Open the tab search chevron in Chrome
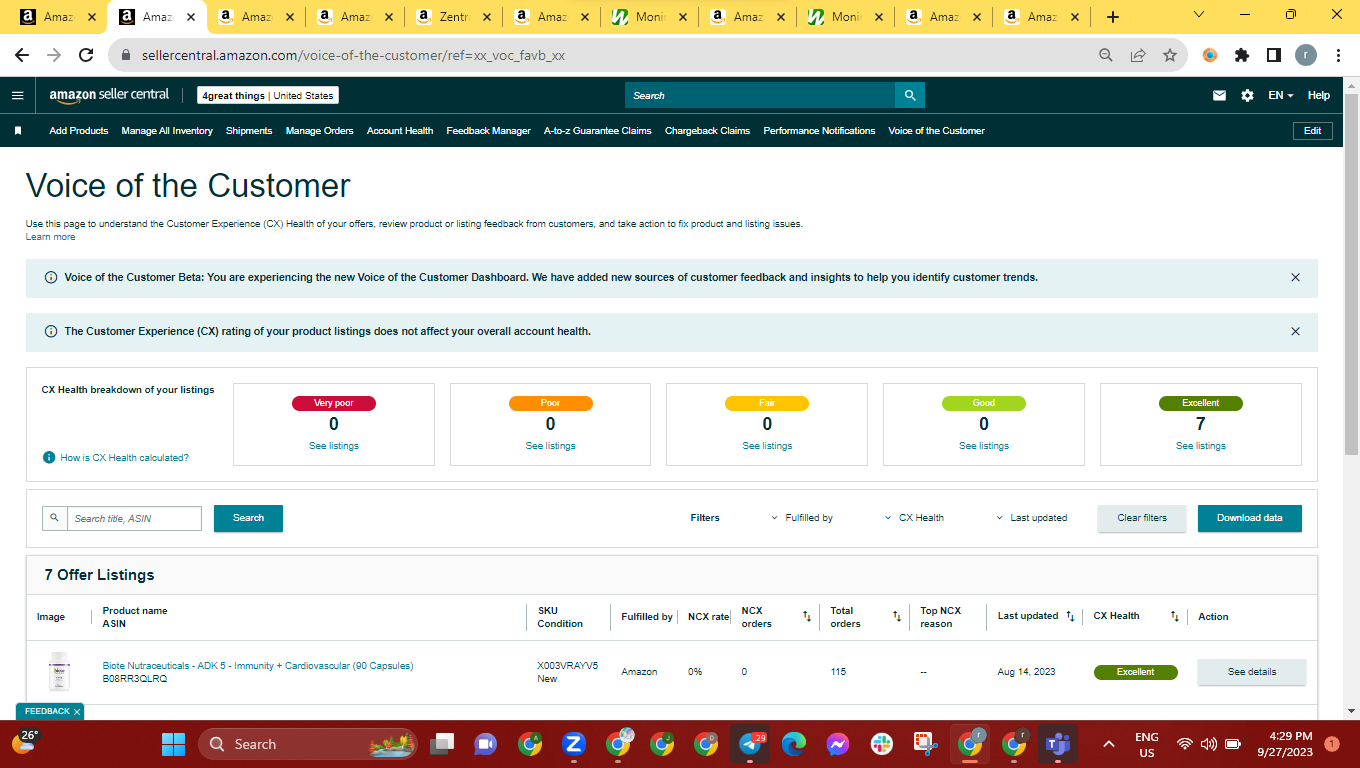1360x768 pixels. point(1199,15)
